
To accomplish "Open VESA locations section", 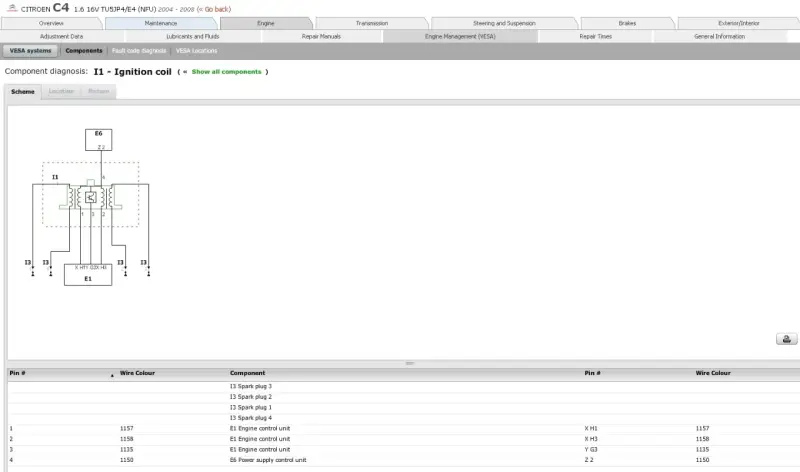I will (x=196, y=51).
